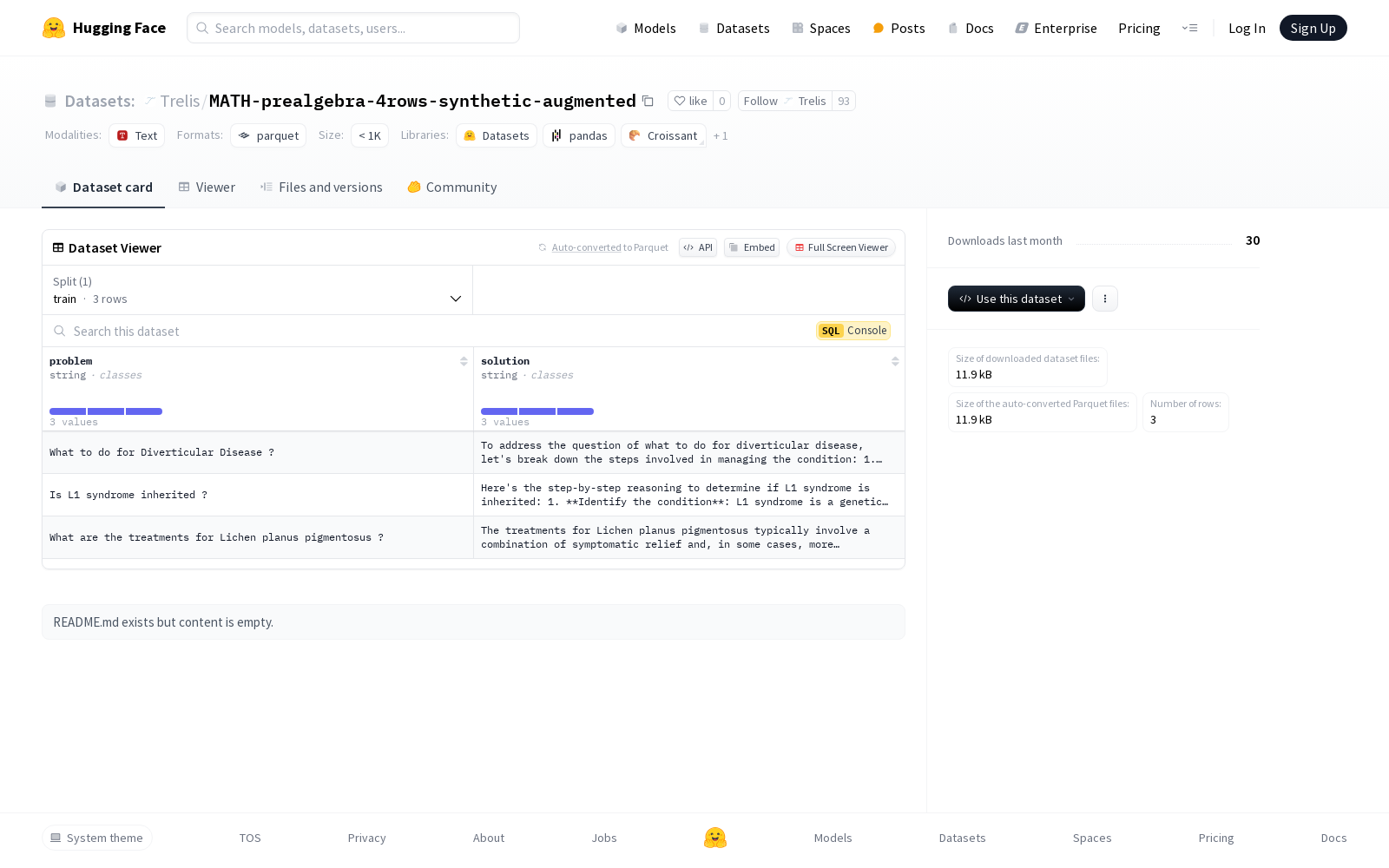This screenshot has width=1389, height=868.
Task: Click the pandas library tag
Action: pyautogui.click(x=579, y=135)
